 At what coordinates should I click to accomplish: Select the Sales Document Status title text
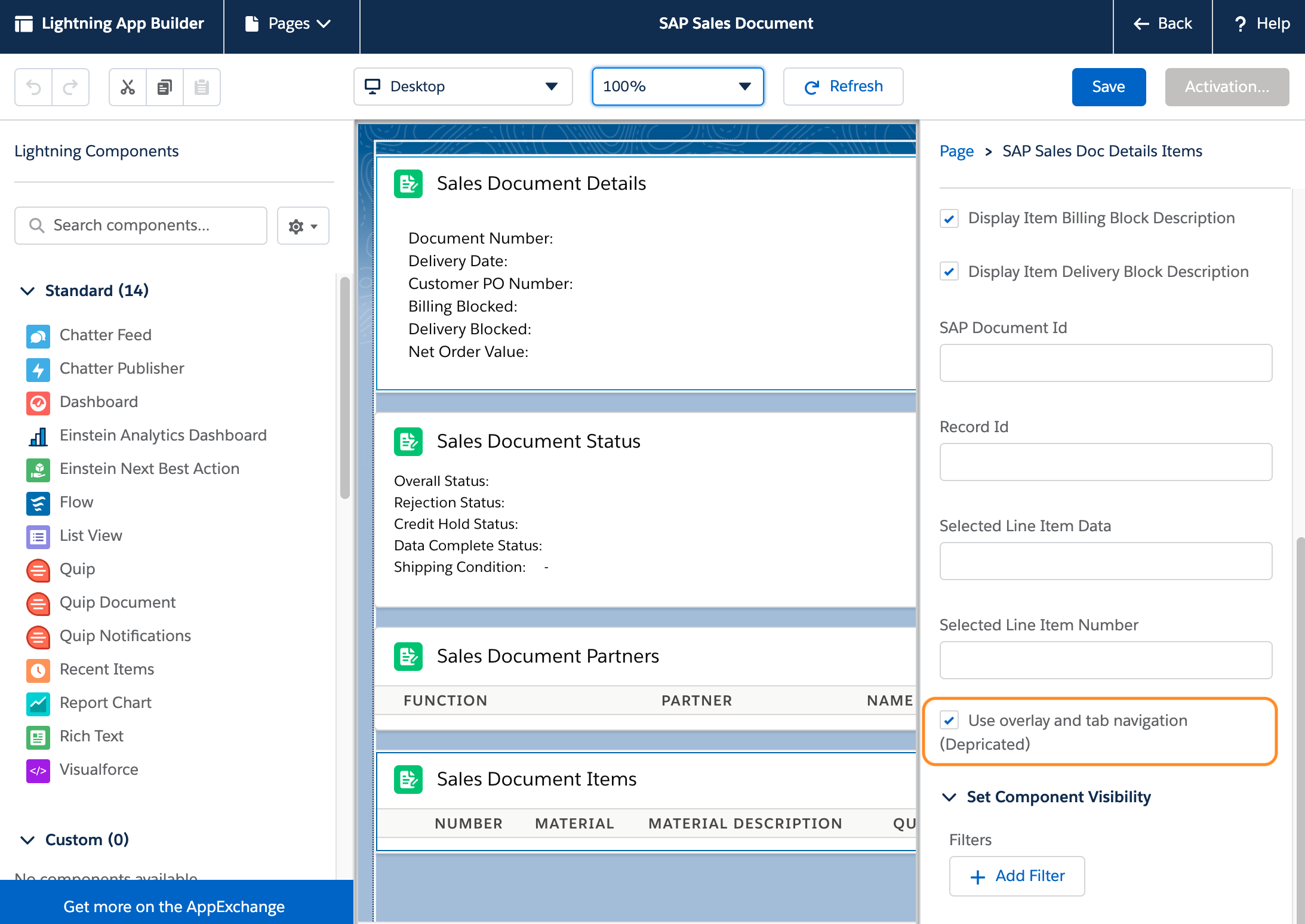click(538, 441)
